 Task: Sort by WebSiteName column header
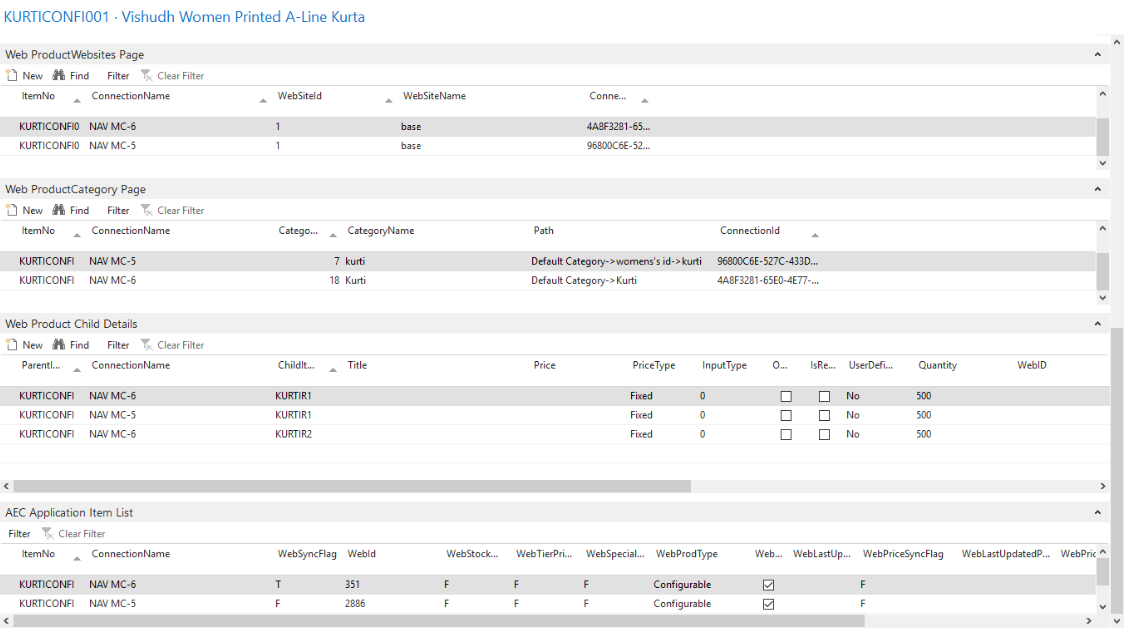pyautogui.click(x=434, y=97)
